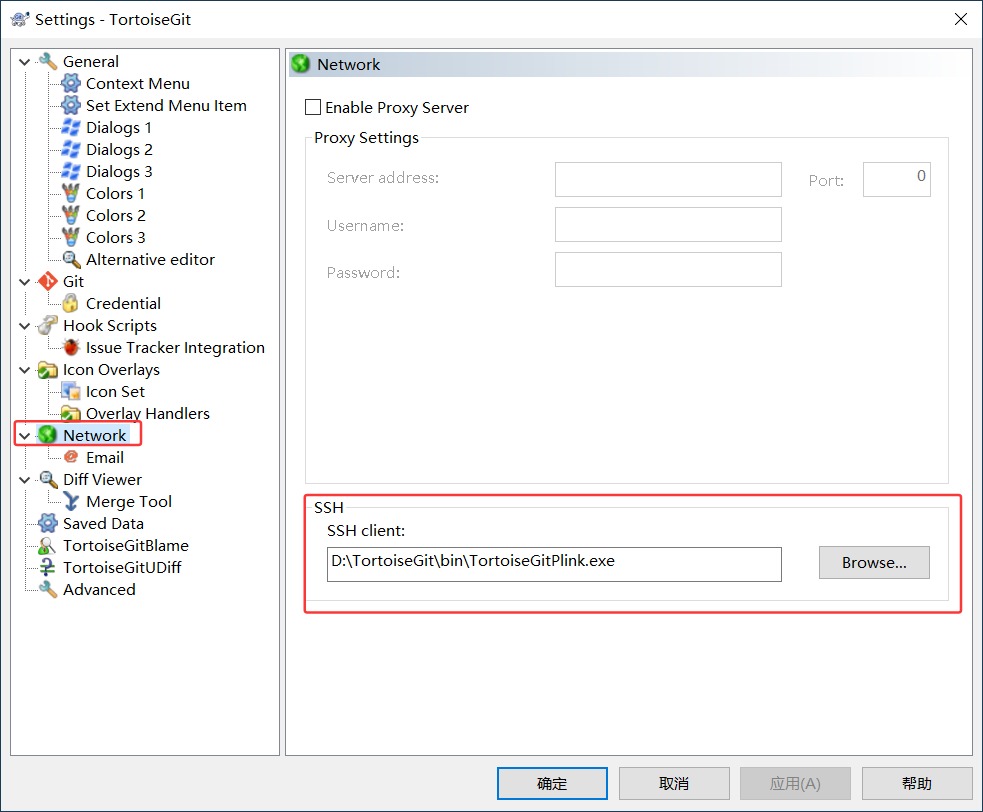Click the red Git diamond icon
Viewport: 983px width, 812px height.
(x=48, y=281)
